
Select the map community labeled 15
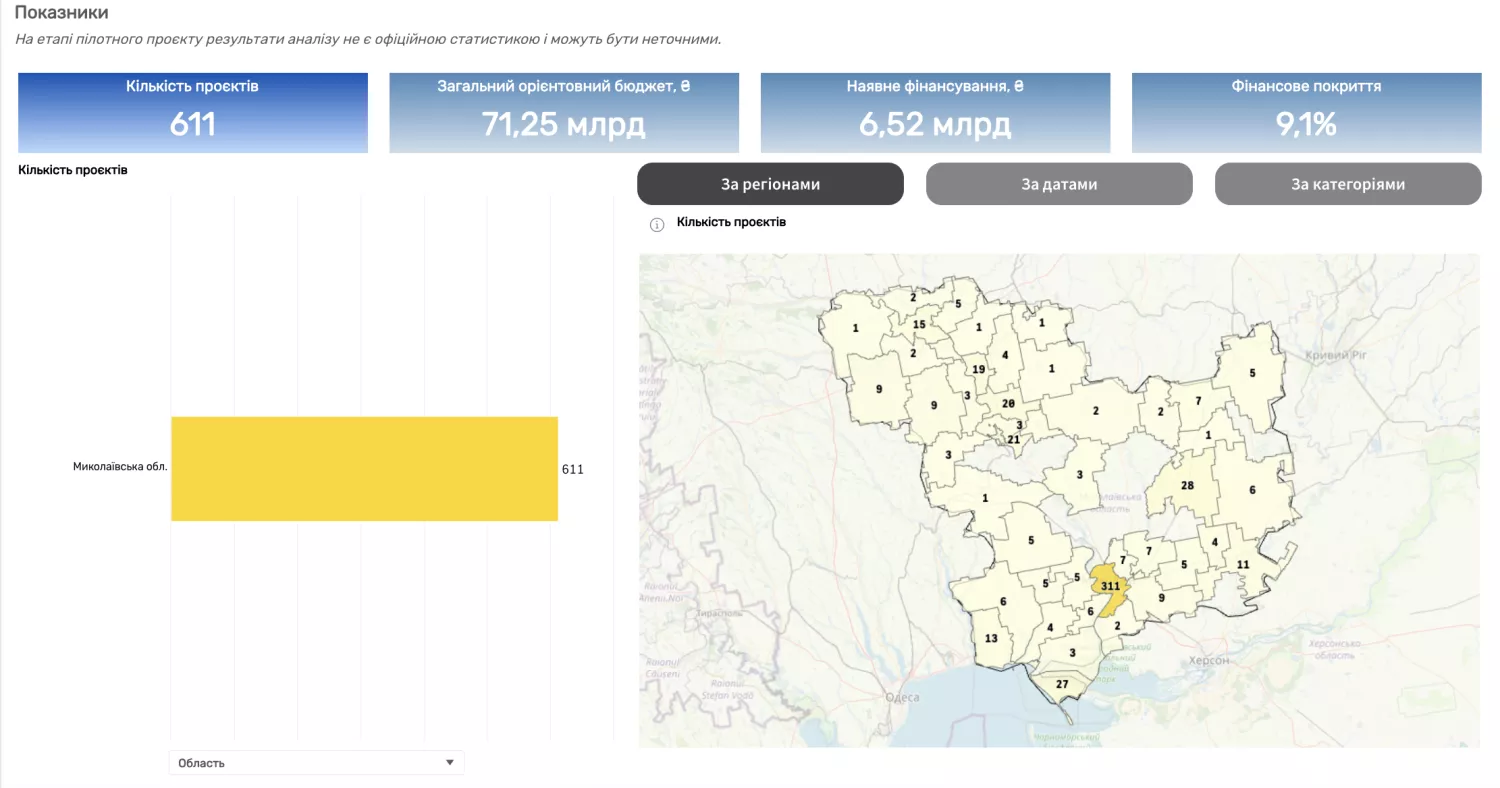[919, 325]
